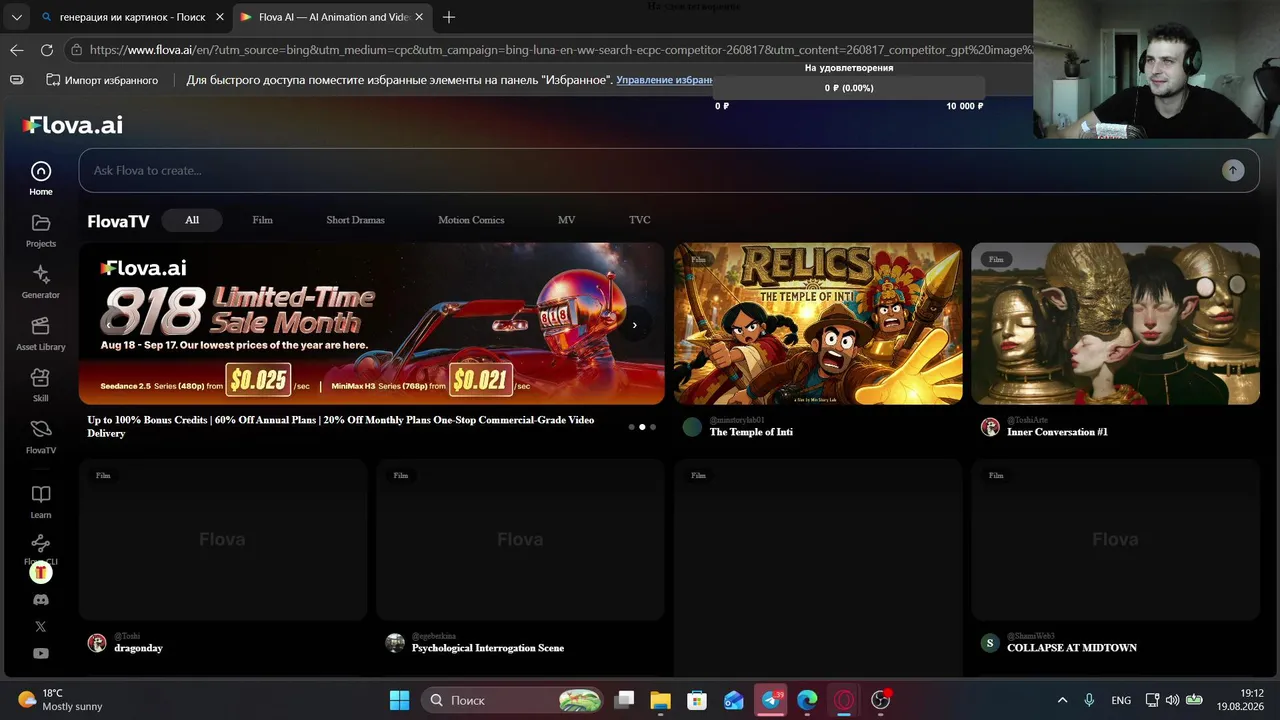Open the Управление избранным link

pos(665,80)
